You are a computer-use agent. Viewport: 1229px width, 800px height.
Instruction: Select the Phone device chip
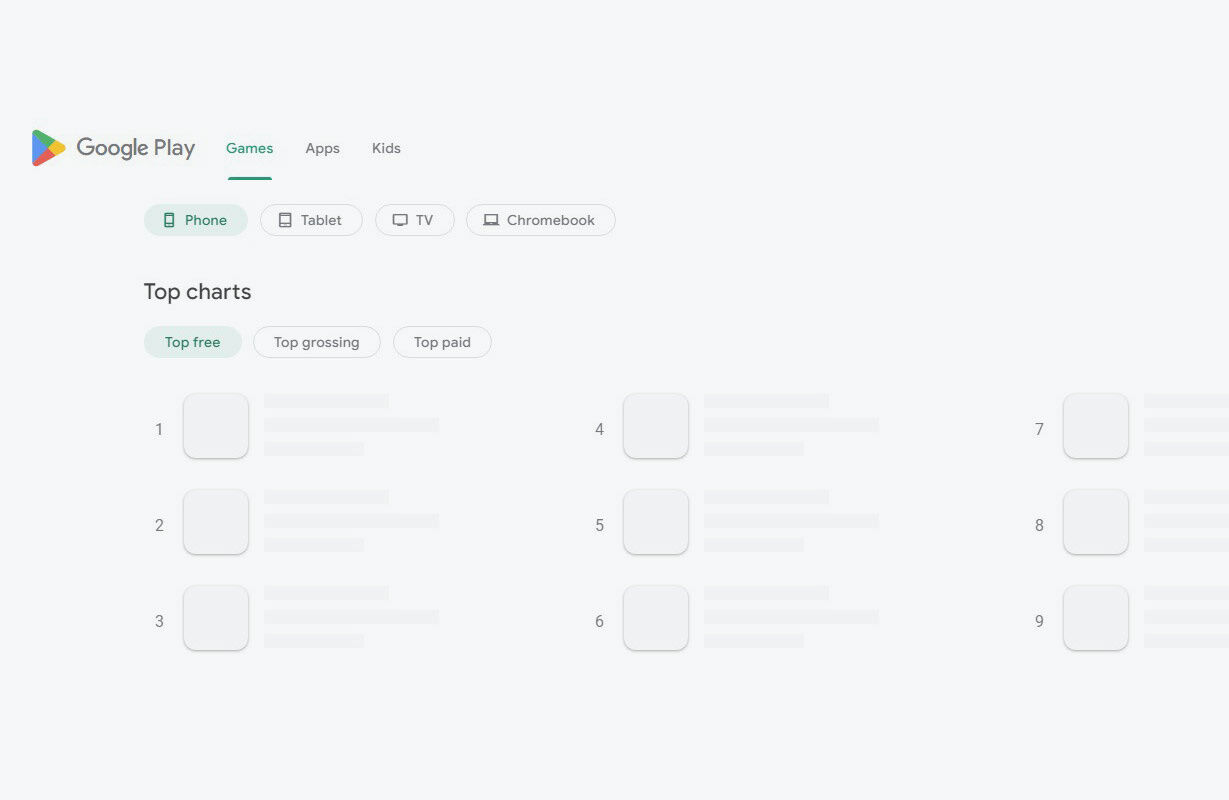(x=196, y=220)
